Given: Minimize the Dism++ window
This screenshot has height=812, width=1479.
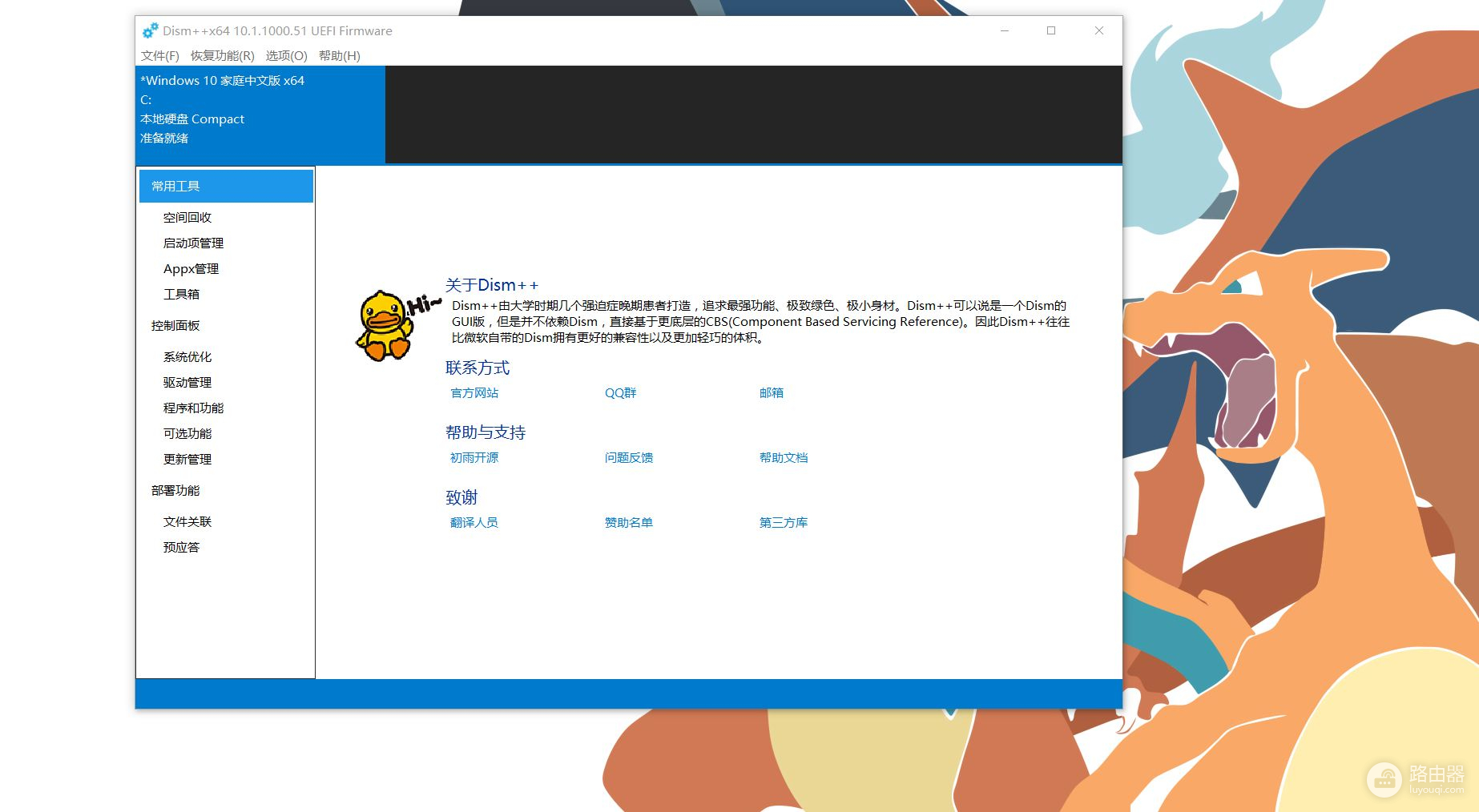Looking at the screenshot, I should 1004,30.
